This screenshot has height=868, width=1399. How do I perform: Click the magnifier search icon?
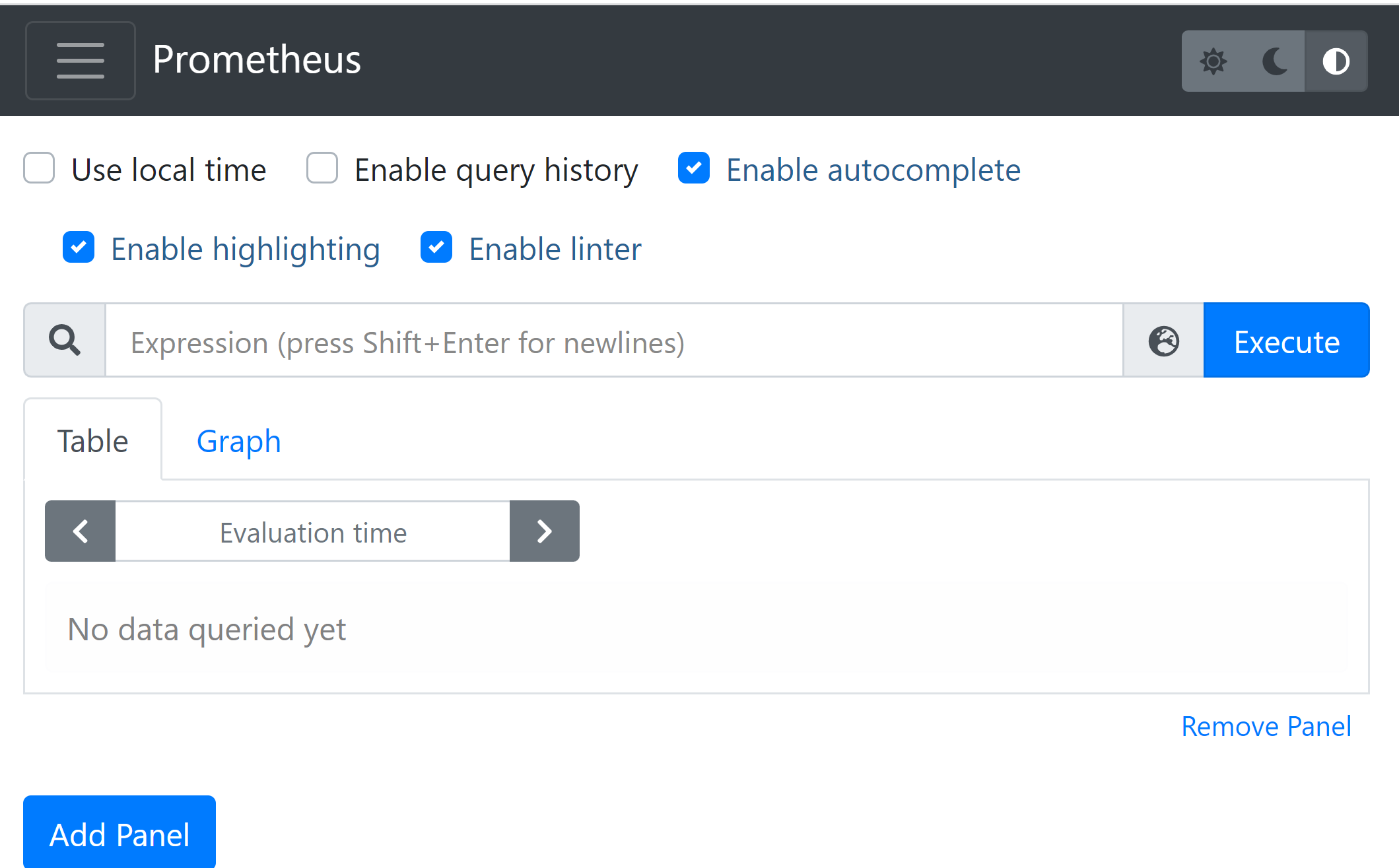(65, 341)
